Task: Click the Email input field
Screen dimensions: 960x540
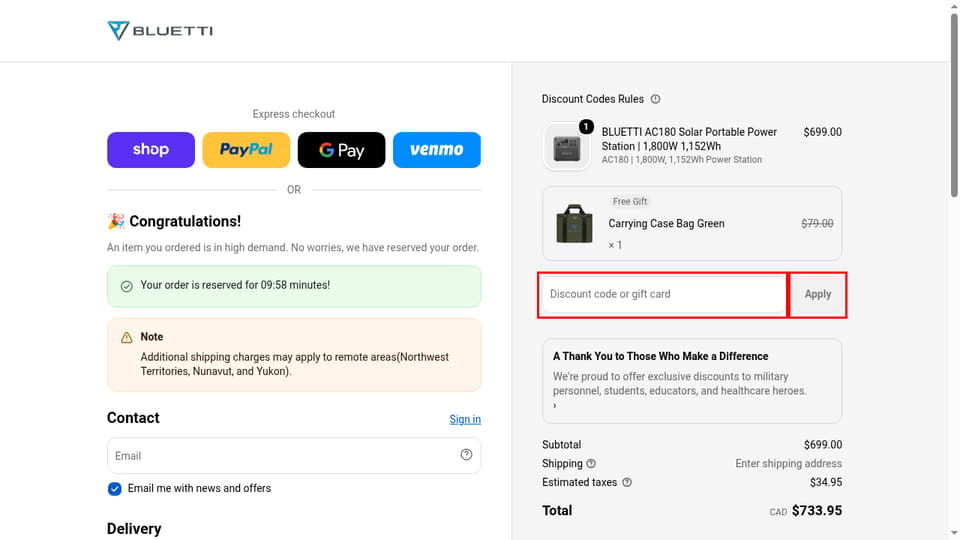Action: [x=294, y=456]
